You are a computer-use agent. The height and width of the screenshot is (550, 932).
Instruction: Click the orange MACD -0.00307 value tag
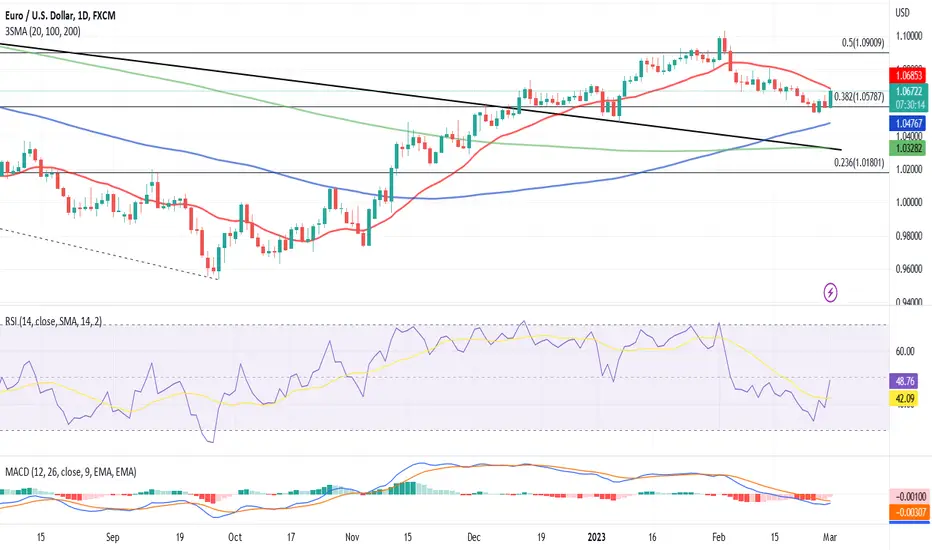[x=909, y=512]
